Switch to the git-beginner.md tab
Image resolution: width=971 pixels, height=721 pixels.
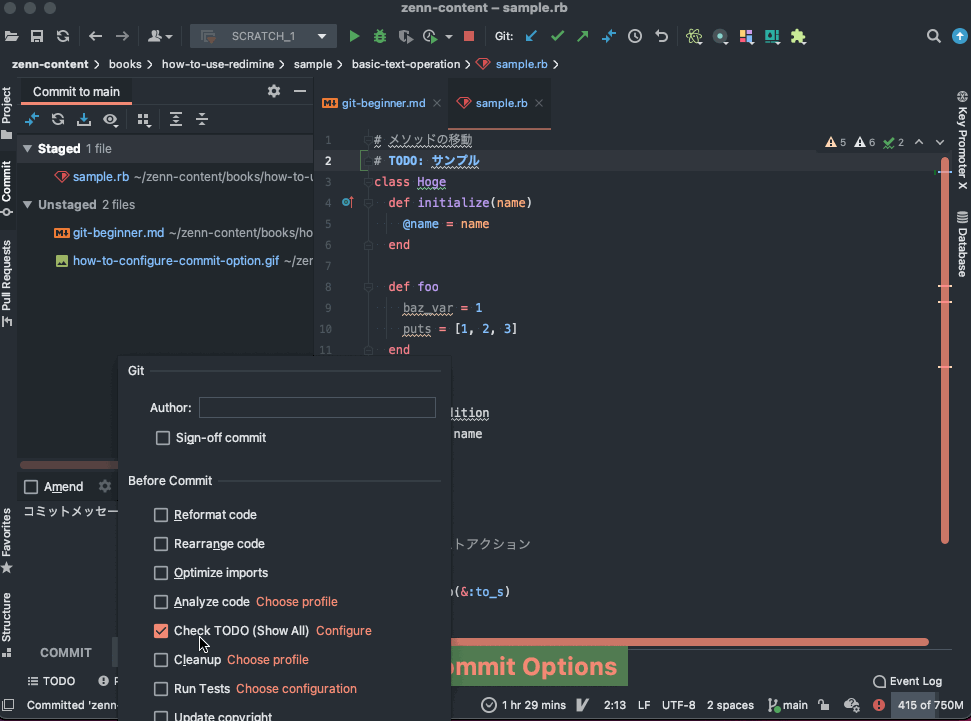(x=381, y=102)
